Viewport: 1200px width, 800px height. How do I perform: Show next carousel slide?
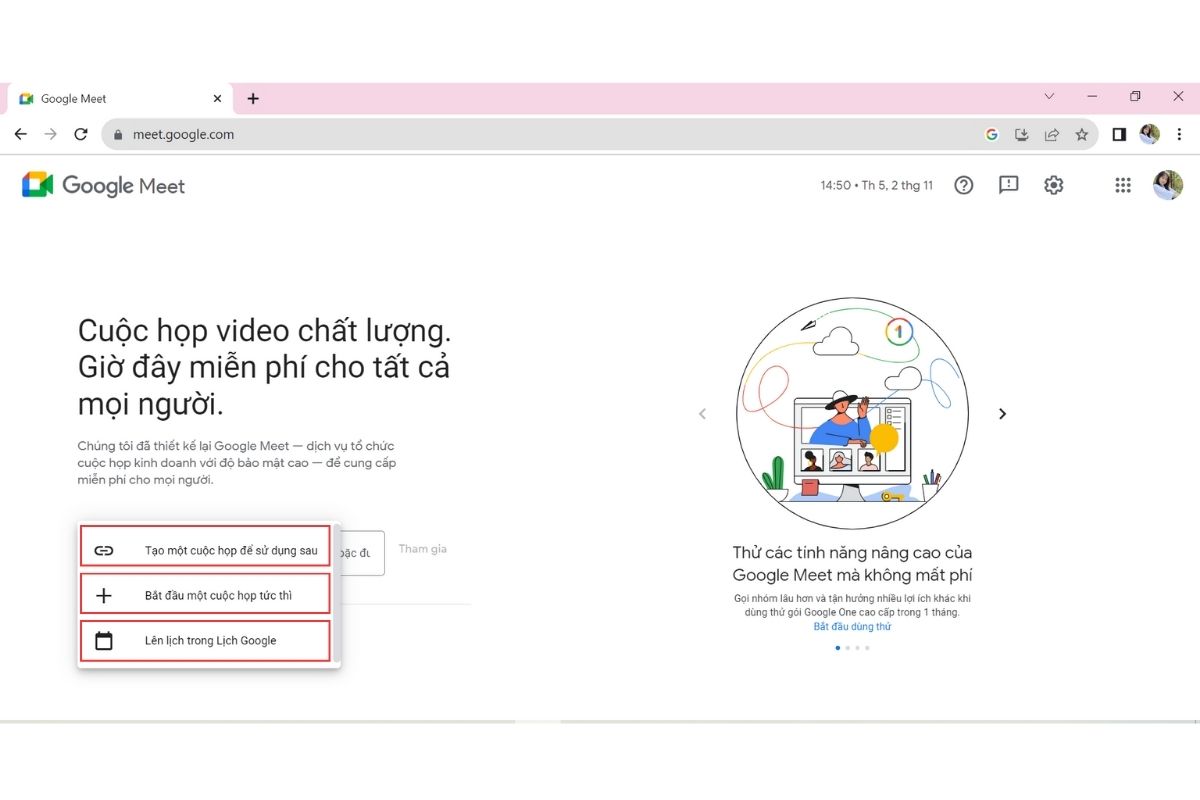tap(1002, 414)
